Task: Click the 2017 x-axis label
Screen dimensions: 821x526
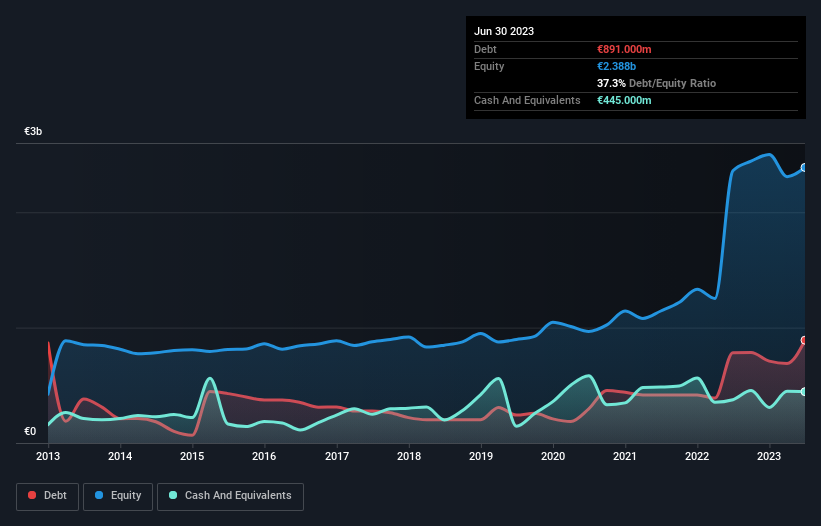Action: [x=337, y=456]
